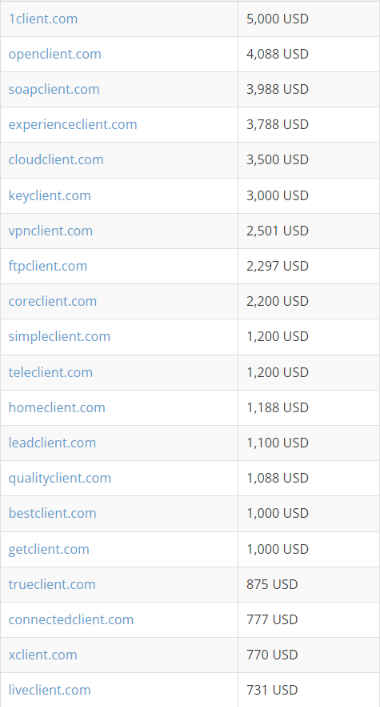Open trueclient.com domain link
This screenshot has width=380, height=707.
[52, 584]
